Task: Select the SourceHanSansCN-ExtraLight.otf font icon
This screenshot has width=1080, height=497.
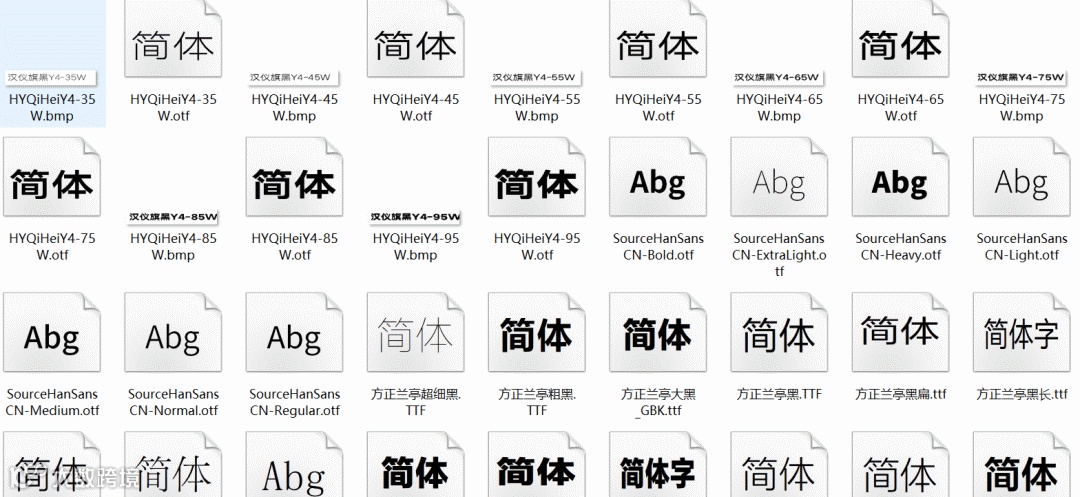Action: tap(780, 176)
